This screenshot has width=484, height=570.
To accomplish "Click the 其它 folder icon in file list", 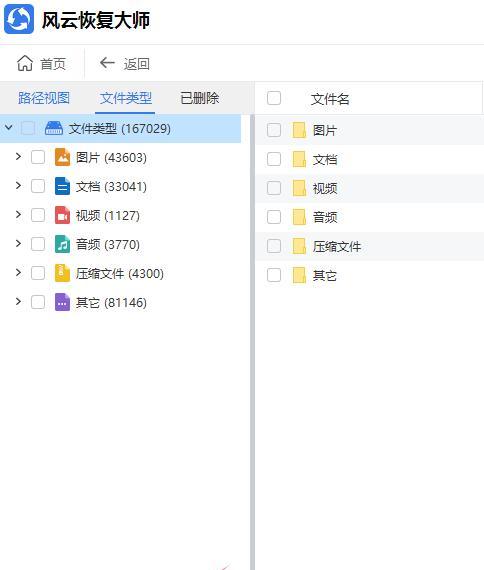I will (299, 276).
